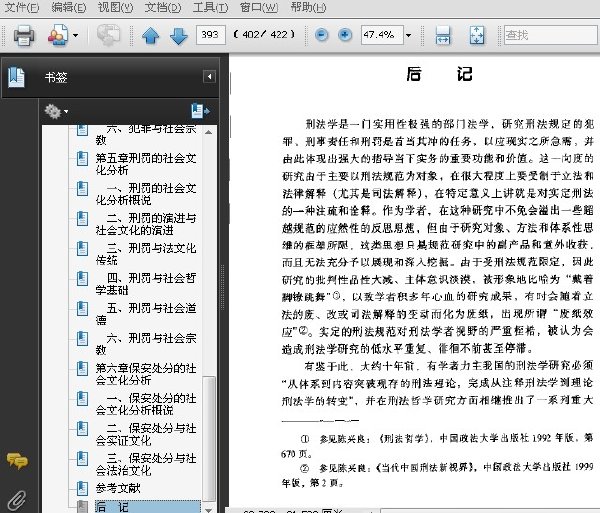Screen dimensions: 600x513
Task: Select the fit width scrolling icon
Action: (443, 35)
